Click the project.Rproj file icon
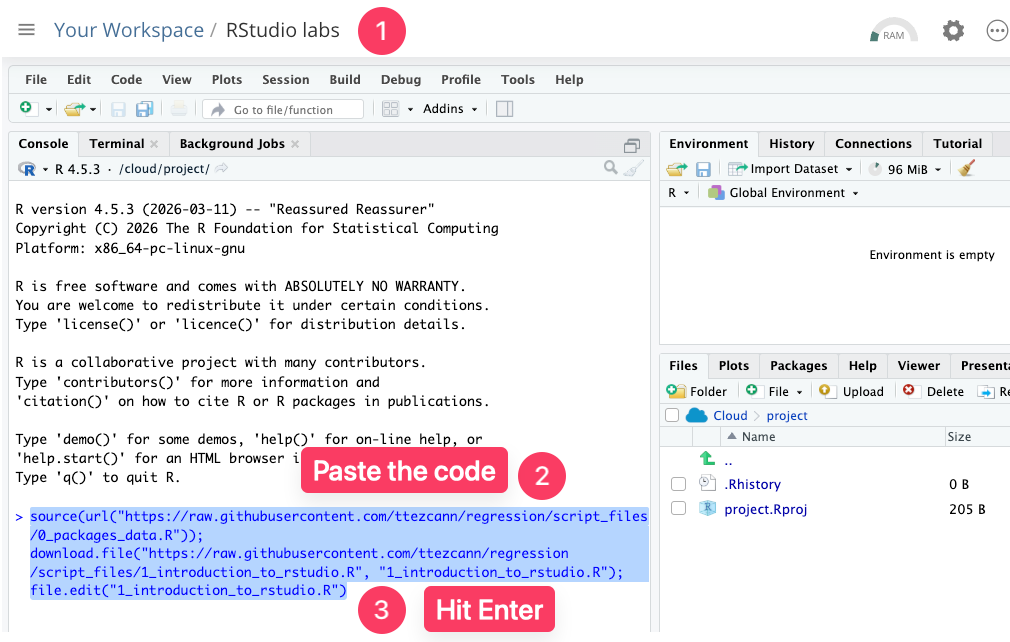1010x642 pixels. 707,509
